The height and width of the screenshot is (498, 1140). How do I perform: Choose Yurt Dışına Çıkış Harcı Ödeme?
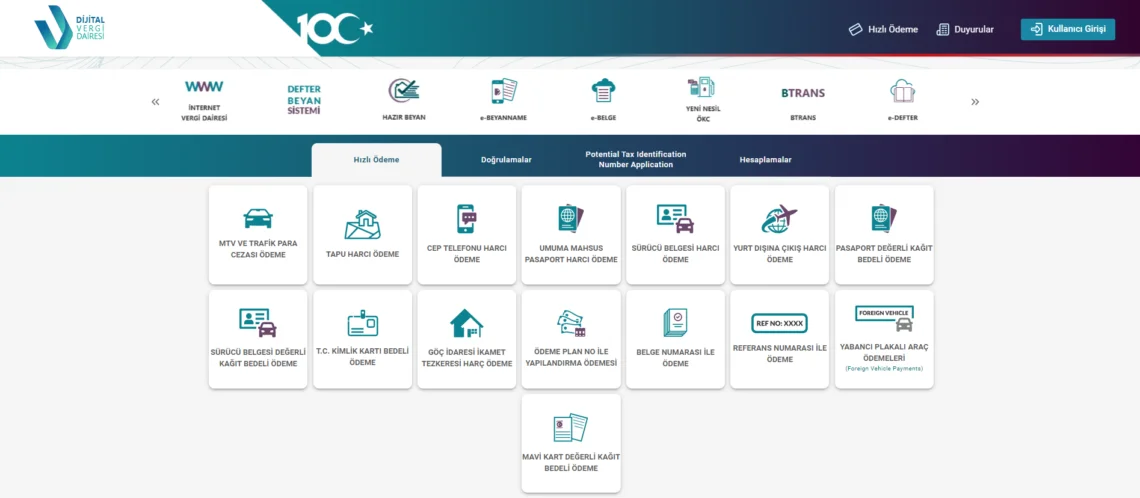779,235
